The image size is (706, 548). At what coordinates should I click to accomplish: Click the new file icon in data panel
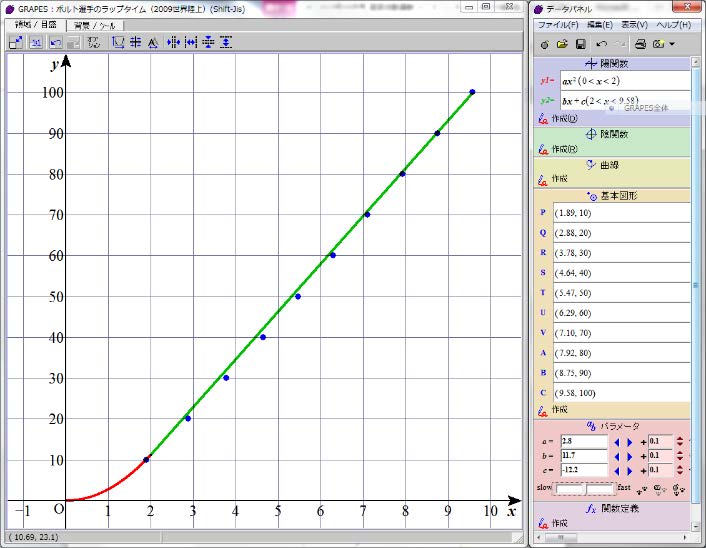pyautogui.click(x=544, y=44)
